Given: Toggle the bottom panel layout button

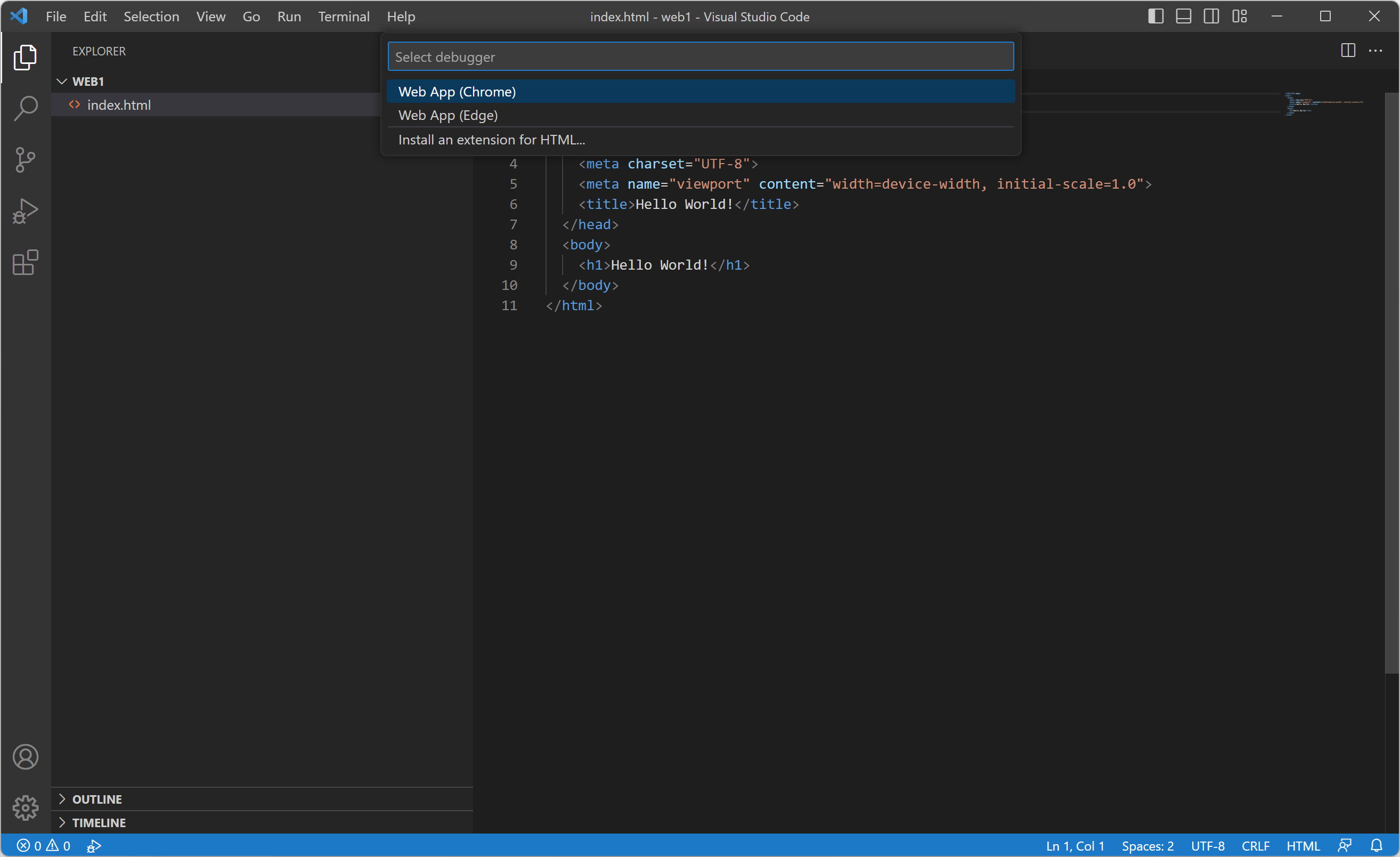Looking at the screenshot, I should click(x=1184, y=17).
